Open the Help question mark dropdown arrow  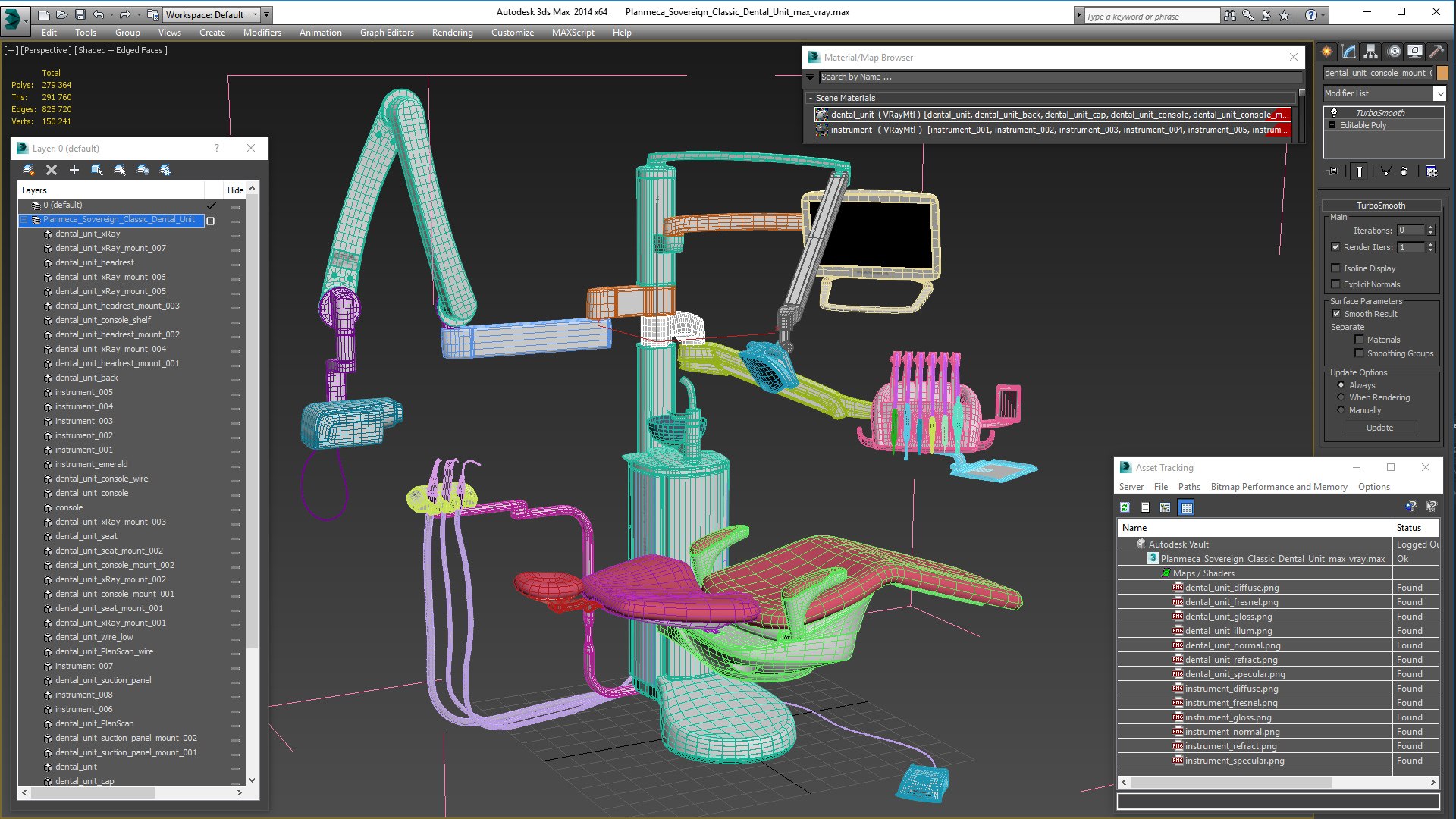coord(1323,15)
